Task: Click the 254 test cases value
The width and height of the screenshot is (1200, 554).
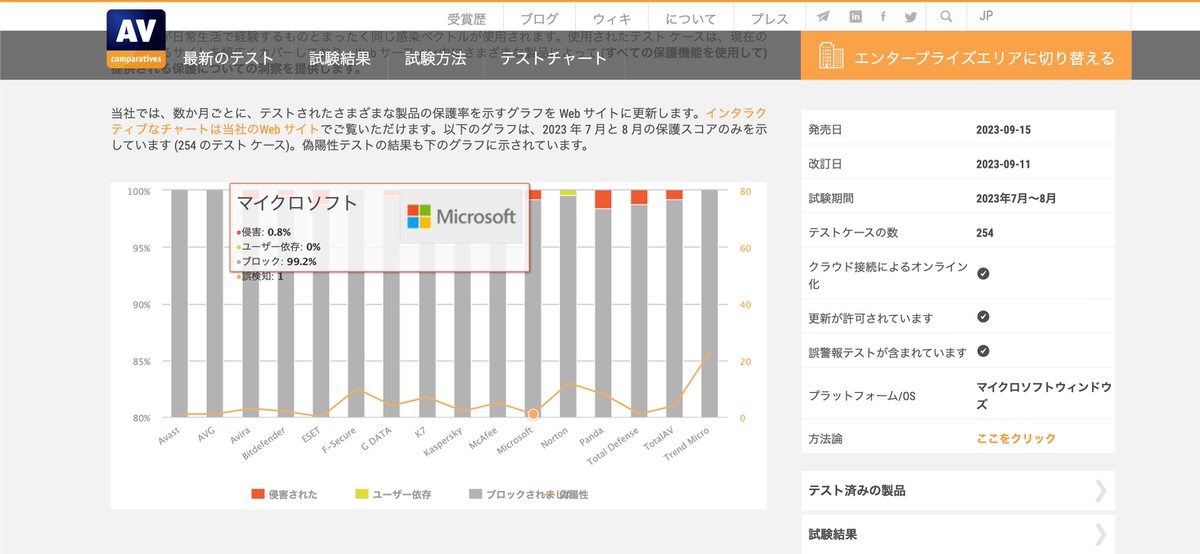Action: coord(985,232)
